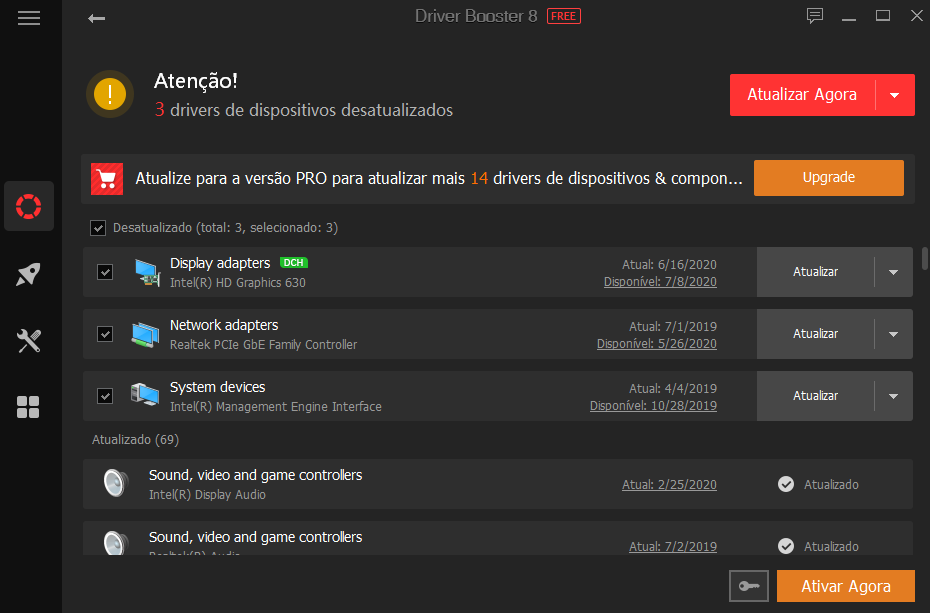Screen dimensions: 930x613
Task: Uncheck the Display adapters driver checkbox
Action: [105, 272]
